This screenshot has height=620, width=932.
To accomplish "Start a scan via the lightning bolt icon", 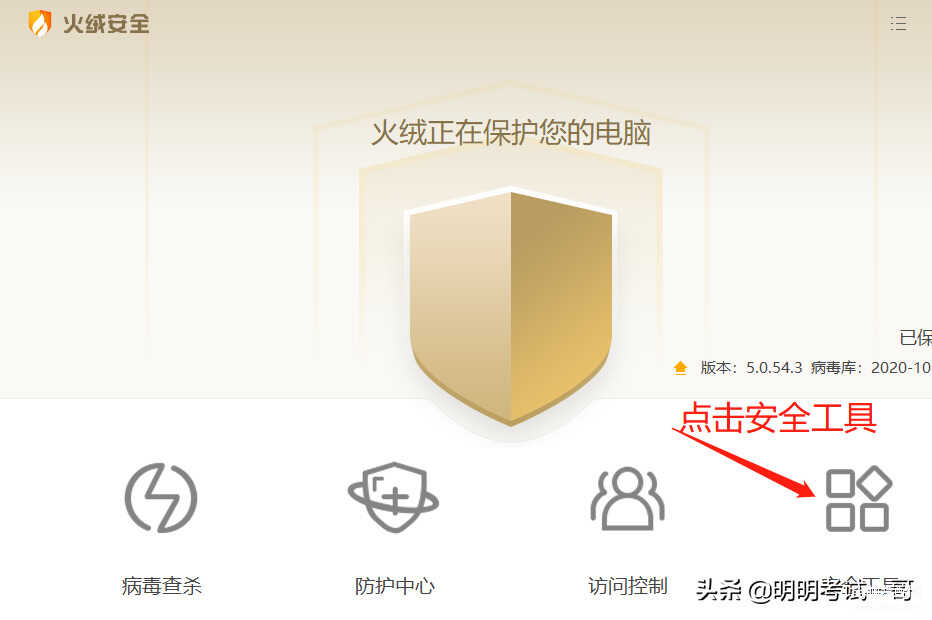I will click(161, 498).
